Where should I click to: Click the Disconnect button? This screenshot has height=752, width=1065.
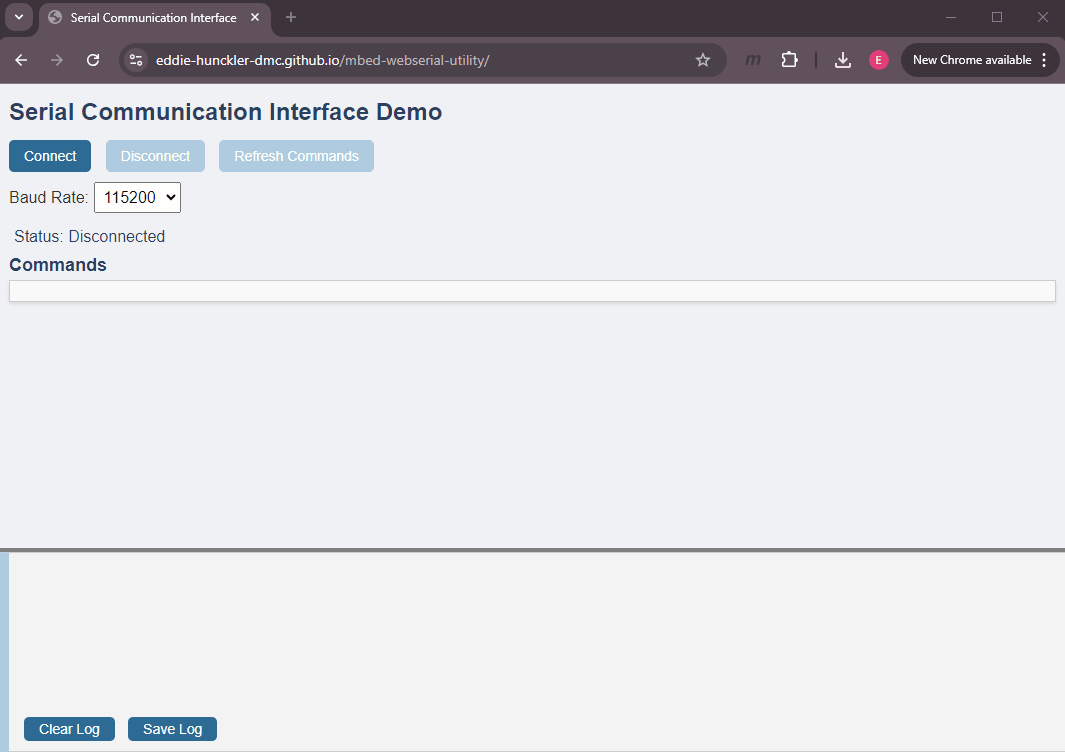155,156
